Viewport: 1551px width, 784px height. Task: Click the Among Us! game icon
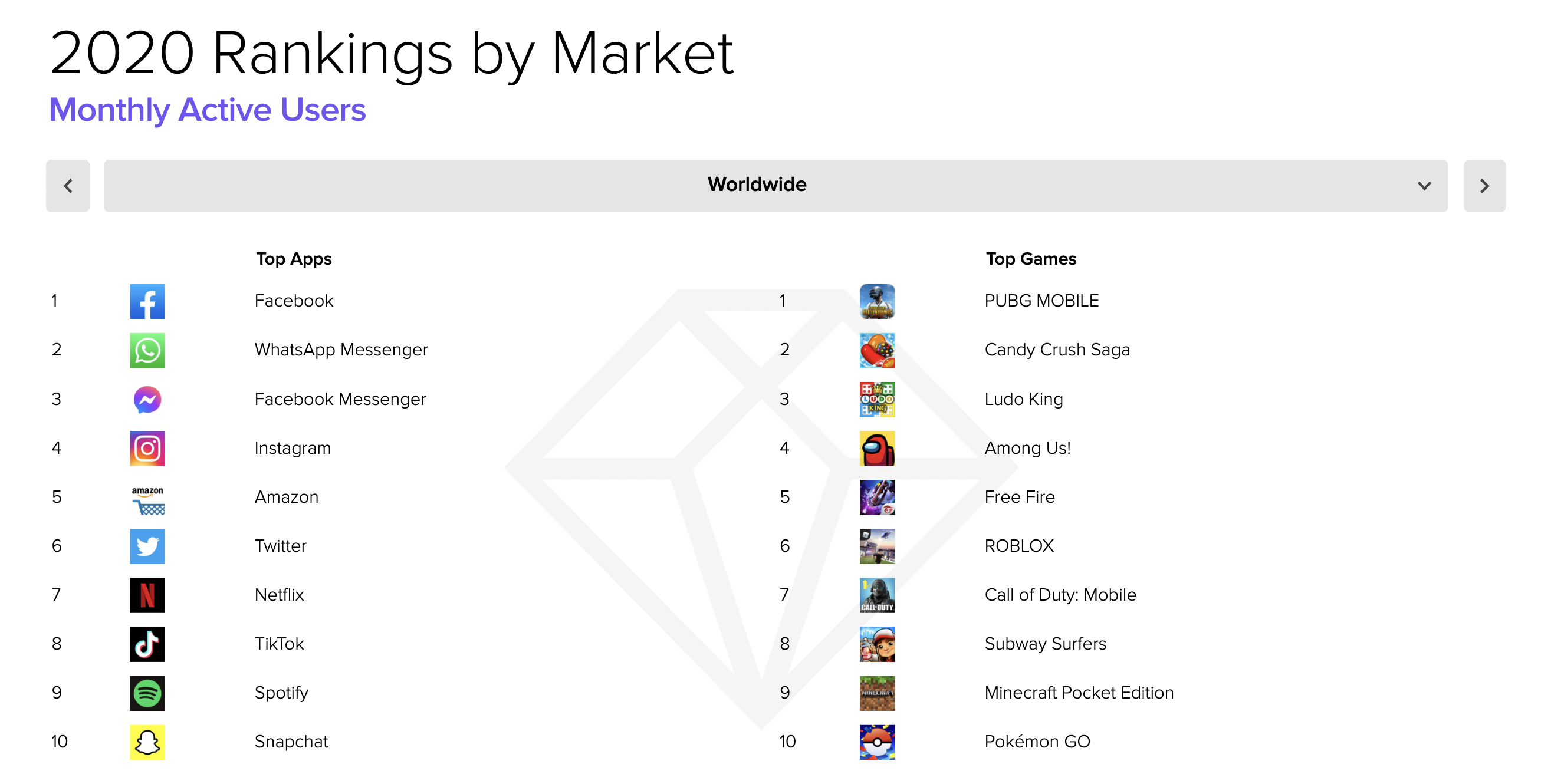[877, 448]
